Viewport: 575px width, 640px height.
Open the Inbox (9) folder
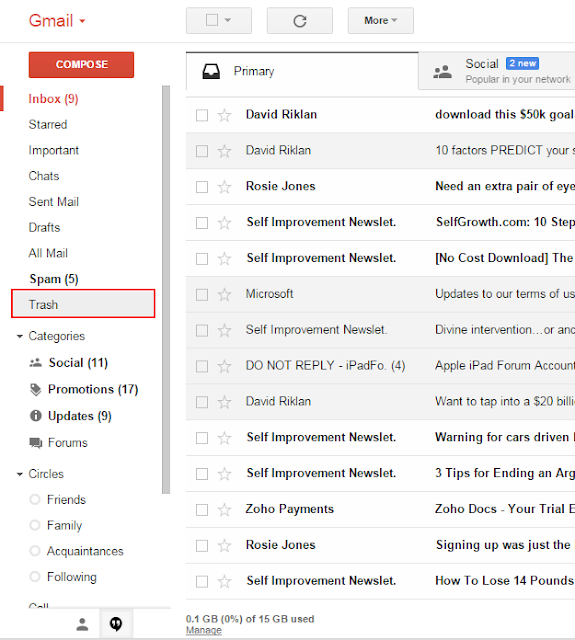53,99
